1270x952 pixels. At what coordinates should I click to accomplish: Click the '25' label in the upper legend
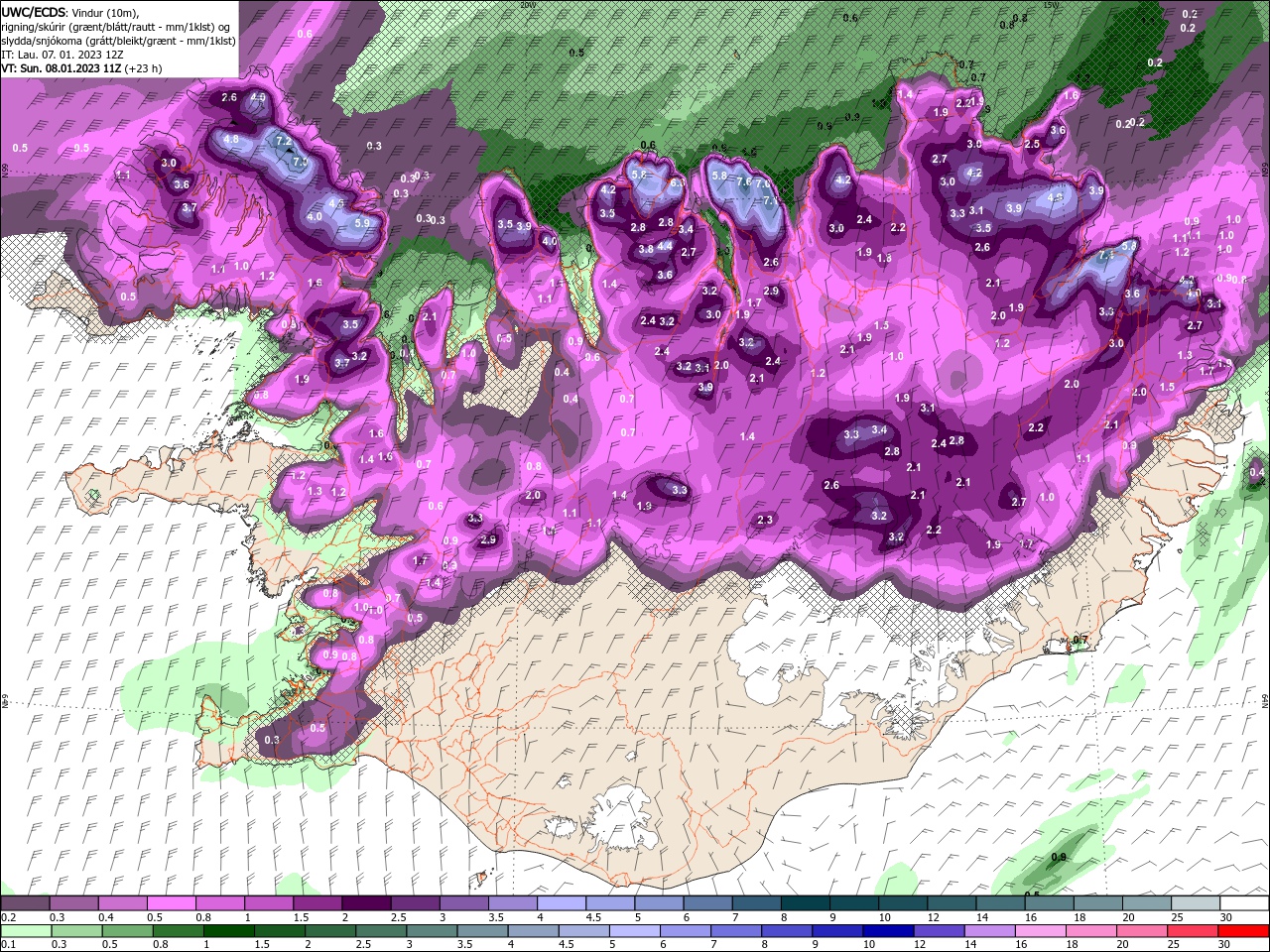coord(1176,917)
